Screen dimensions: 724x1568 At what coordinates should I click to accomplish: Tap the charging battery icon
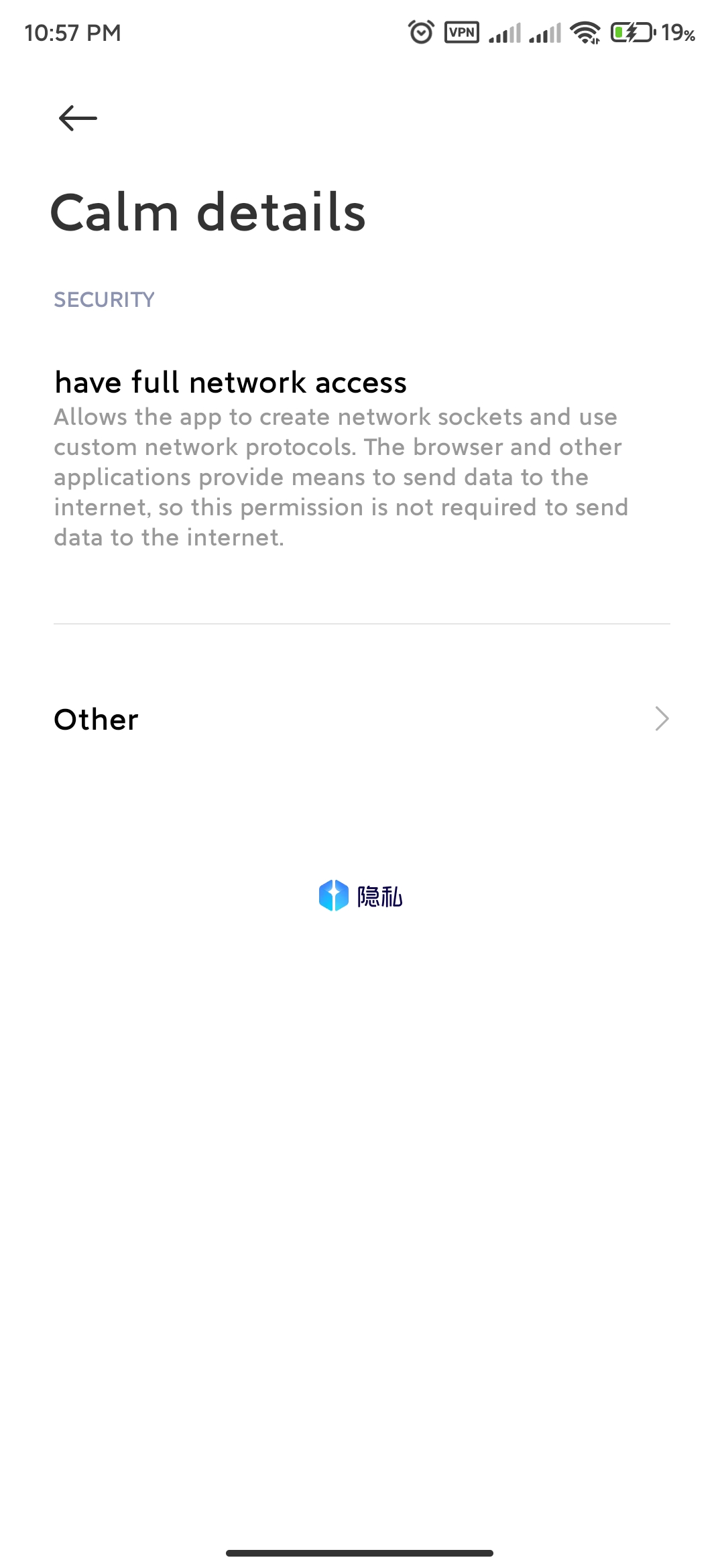click(633, 32)
